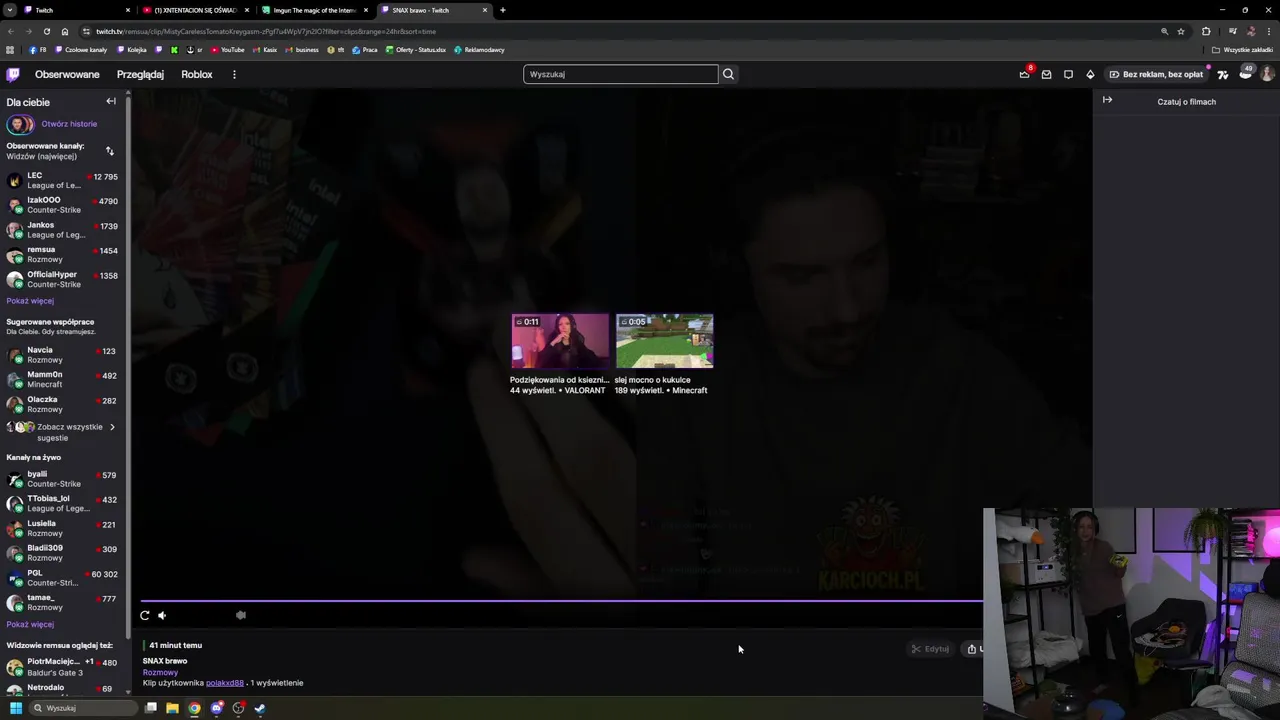1280x720 pixels.
Task: Open the Navcia suggested channel
Action: [62, 355]
